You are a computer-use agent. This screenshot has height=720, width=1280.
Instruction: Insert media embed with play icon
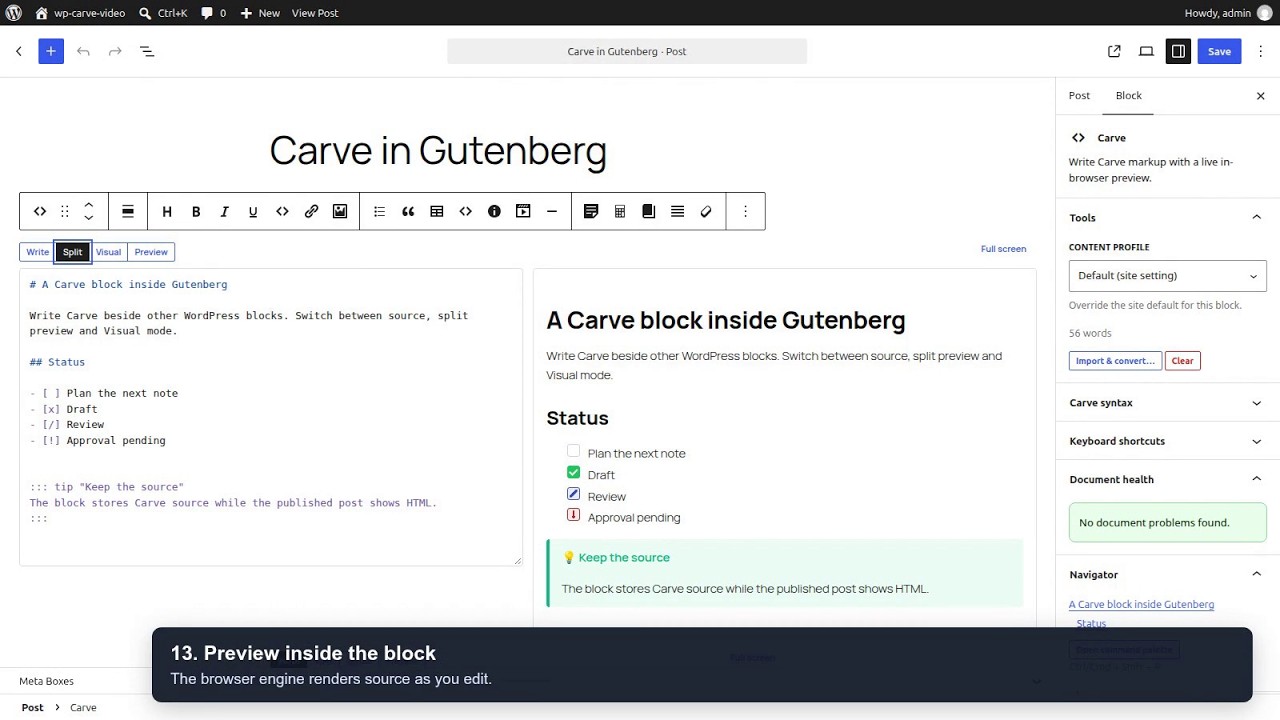pos(523,211)
